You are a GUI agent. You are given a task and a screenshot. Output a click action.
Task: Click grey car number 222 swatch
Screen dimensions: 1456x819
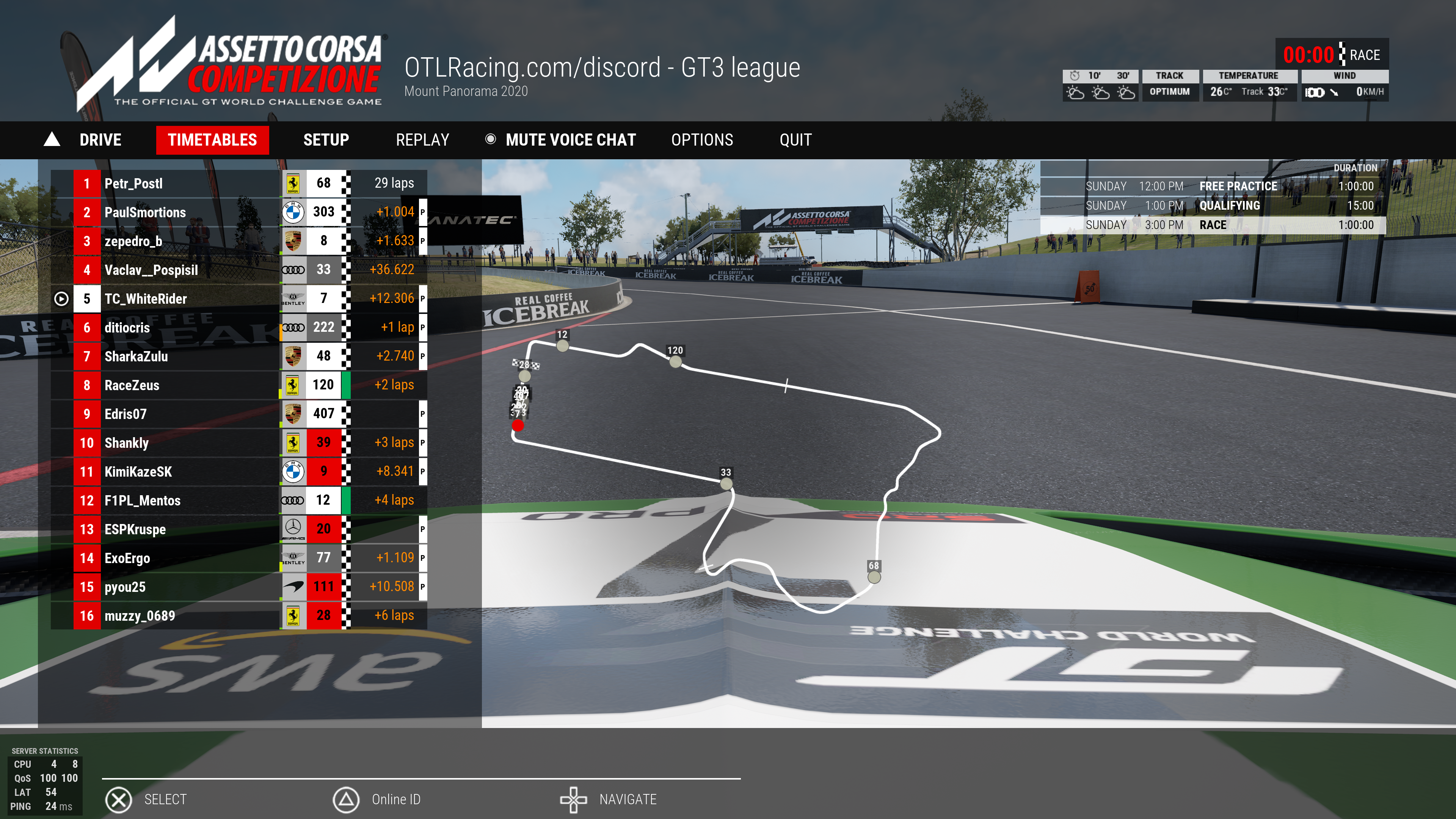pos(323,327)
